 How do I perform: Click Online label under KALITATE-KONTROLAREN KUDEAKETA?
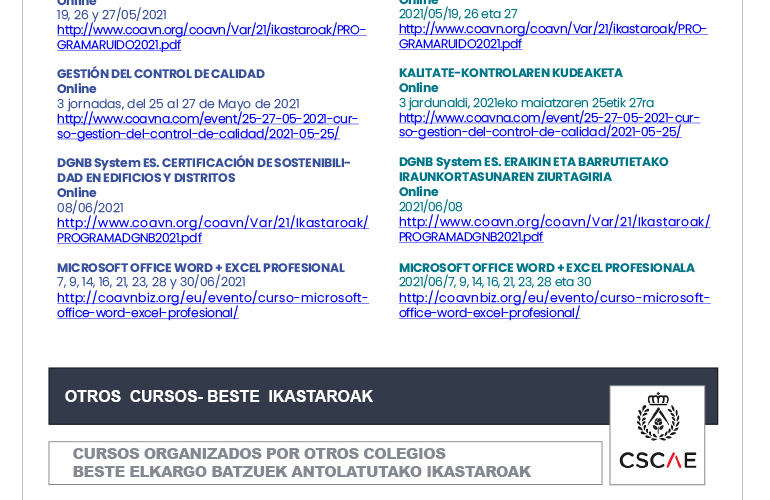(x=418, y=88)
